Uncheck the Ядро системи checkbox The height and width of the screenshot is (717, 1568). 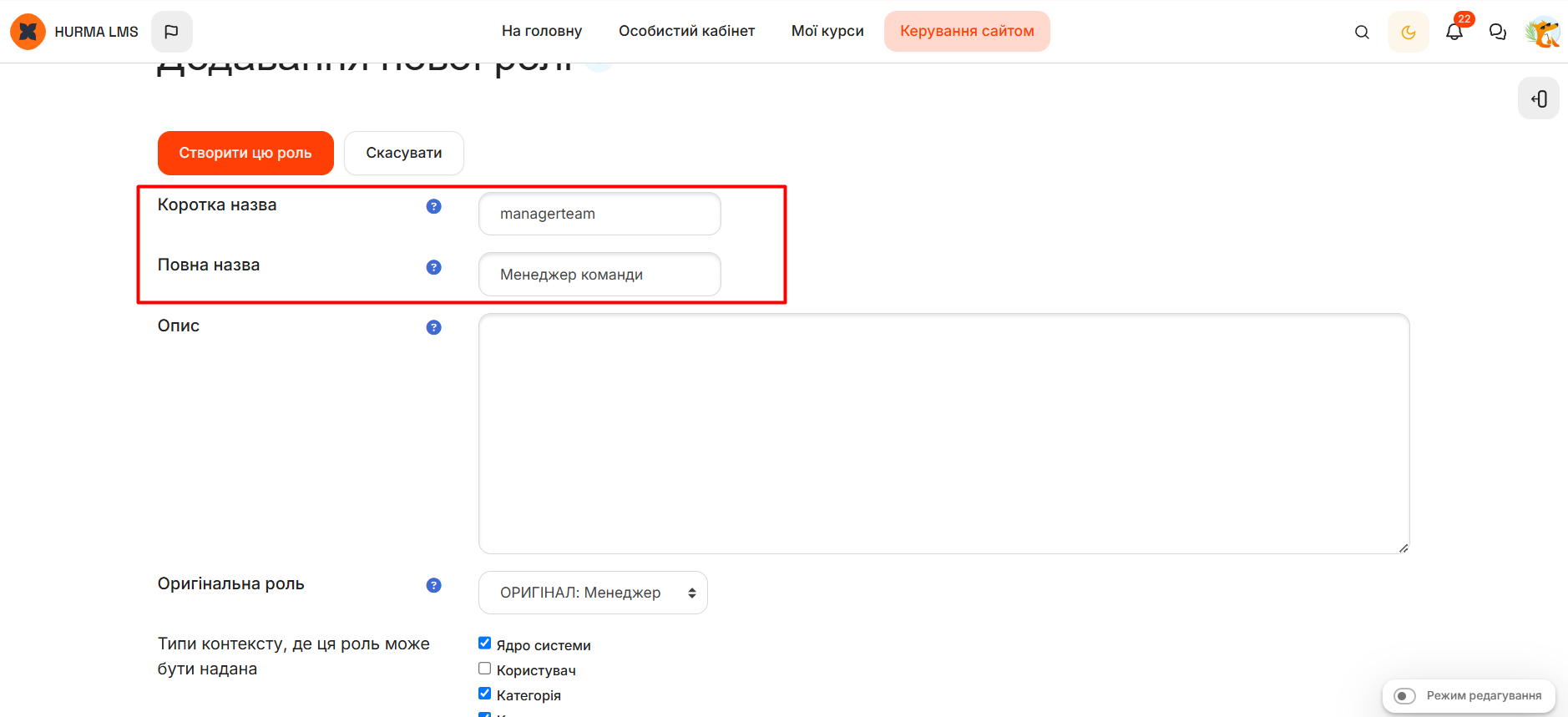tap(484, 643)
